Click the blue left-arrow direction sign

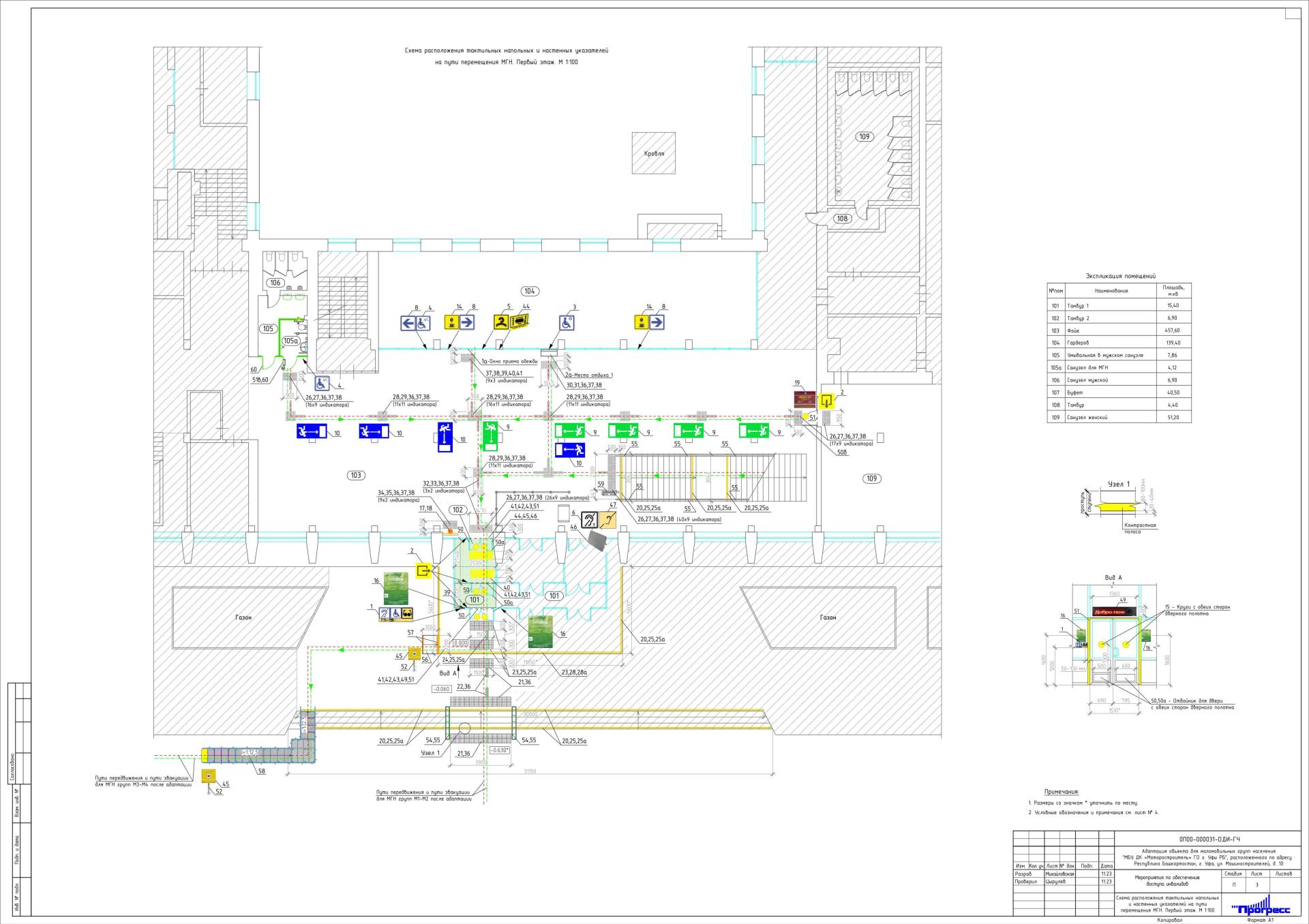tap(408, 322)
